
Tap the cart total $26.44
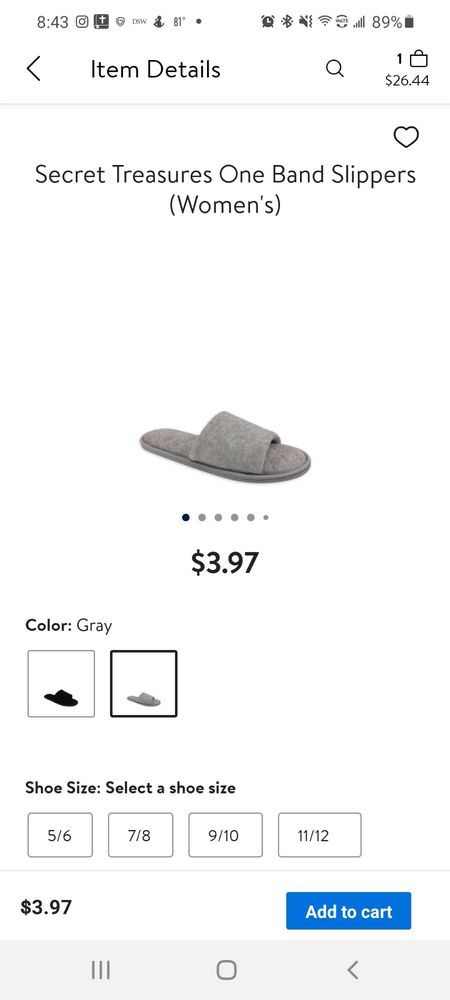(407, 81)
